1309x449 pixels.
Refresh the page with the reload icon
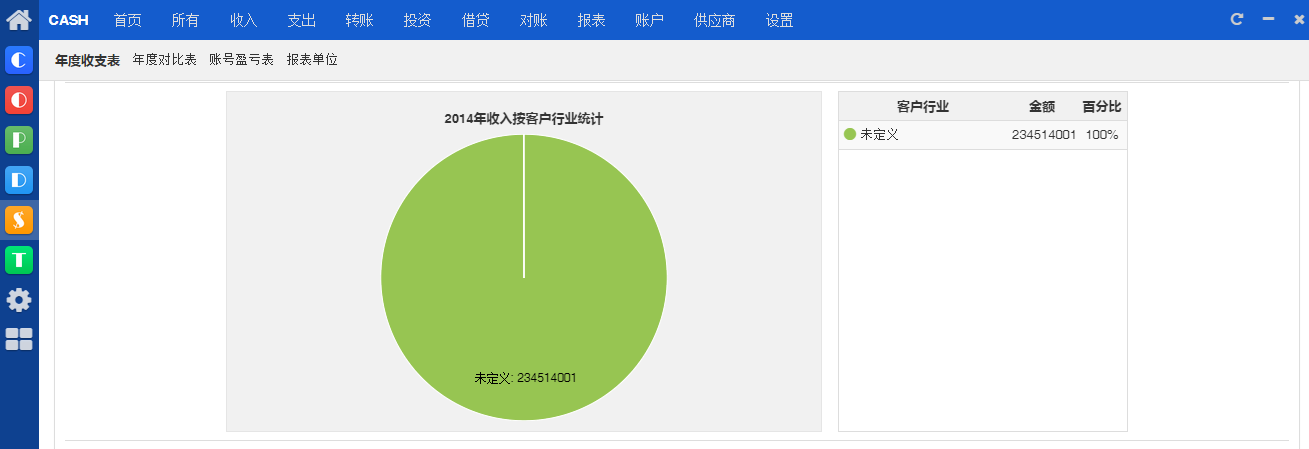tap(1237, 19)
